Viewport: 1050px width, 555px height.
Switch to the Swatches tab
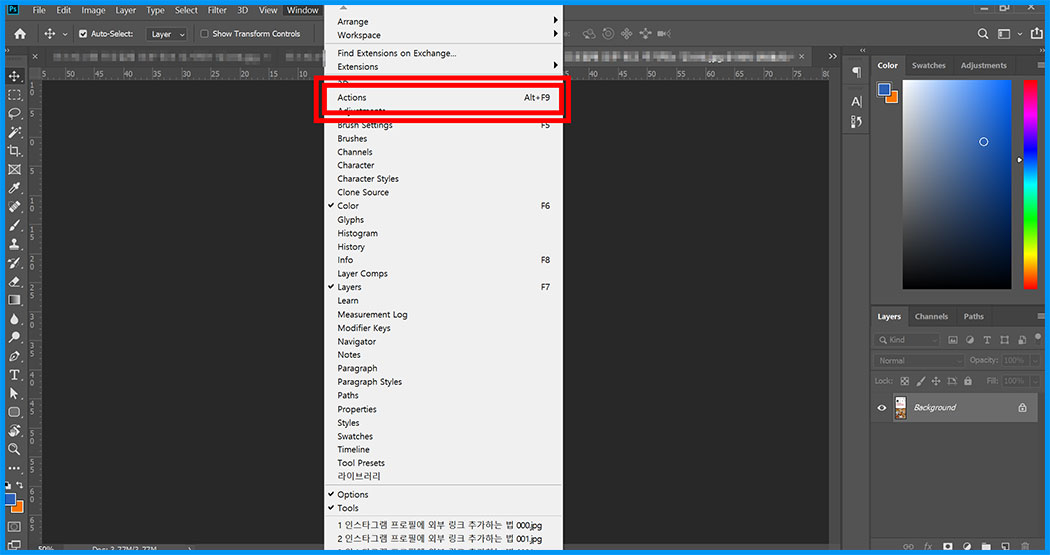(928, 66)
